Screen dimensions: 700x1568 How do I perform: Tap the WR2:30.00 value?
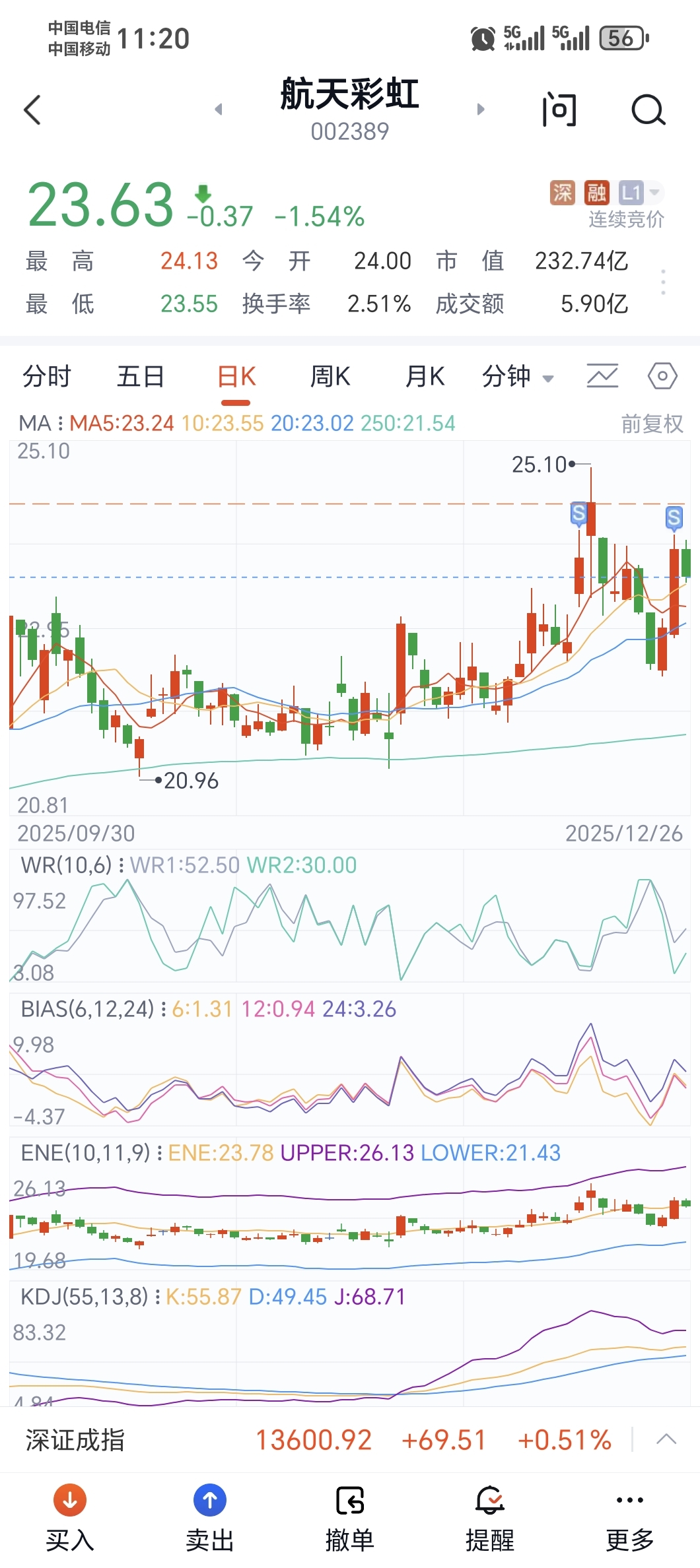coord(301,865)
